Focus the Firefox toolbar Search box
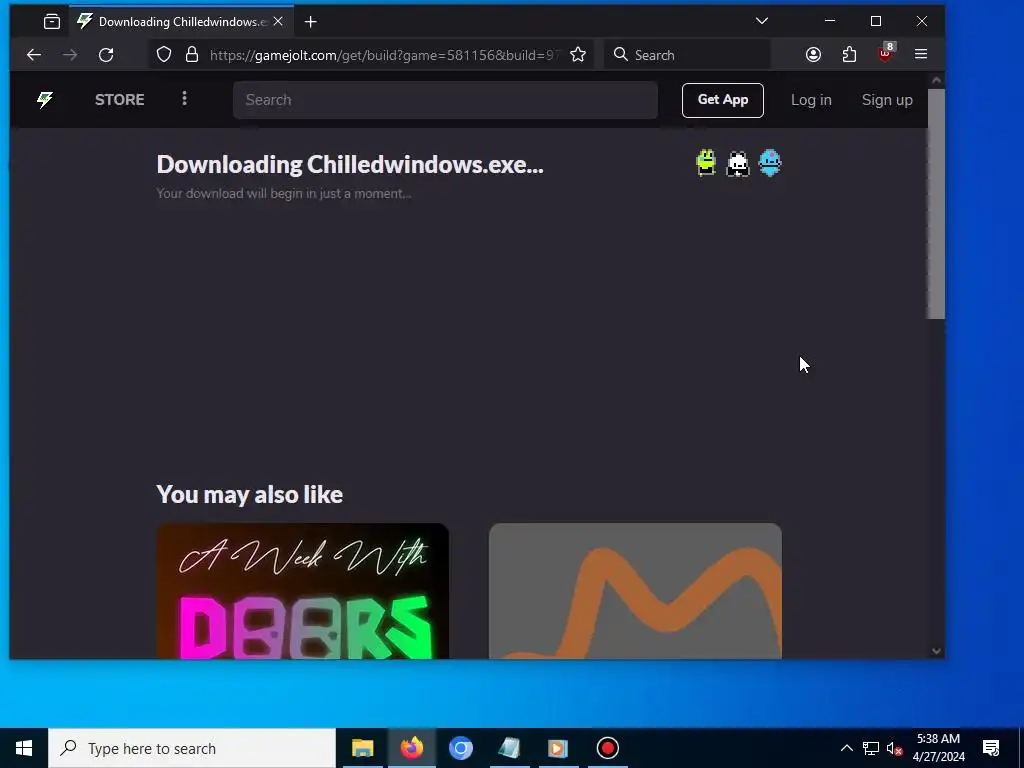Screen dimensions: 1024x768 pos(688,55)
